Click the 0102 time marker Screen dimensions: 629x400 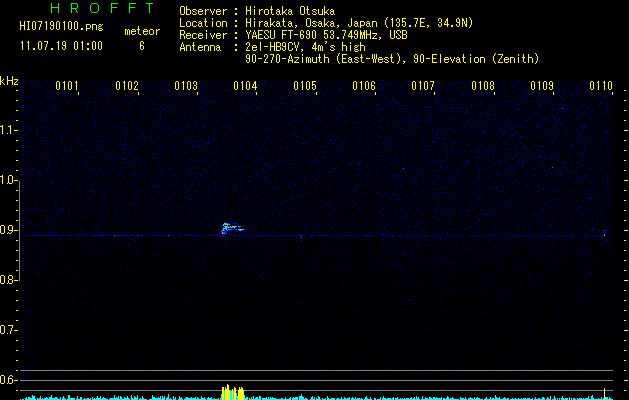coord(127,86)
